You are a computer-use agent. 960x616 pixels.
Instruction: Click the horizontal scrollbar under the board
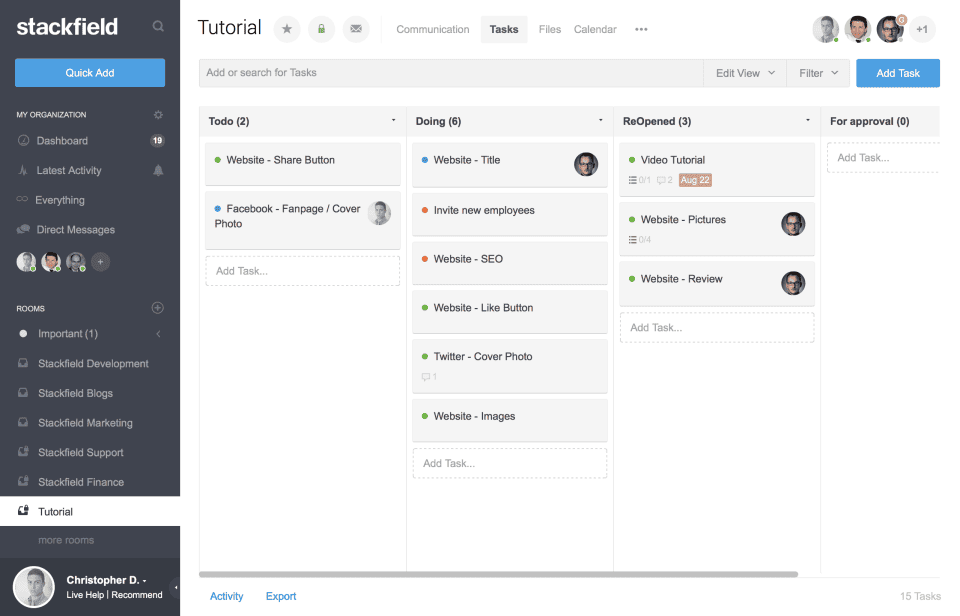(x=498, y=574)
